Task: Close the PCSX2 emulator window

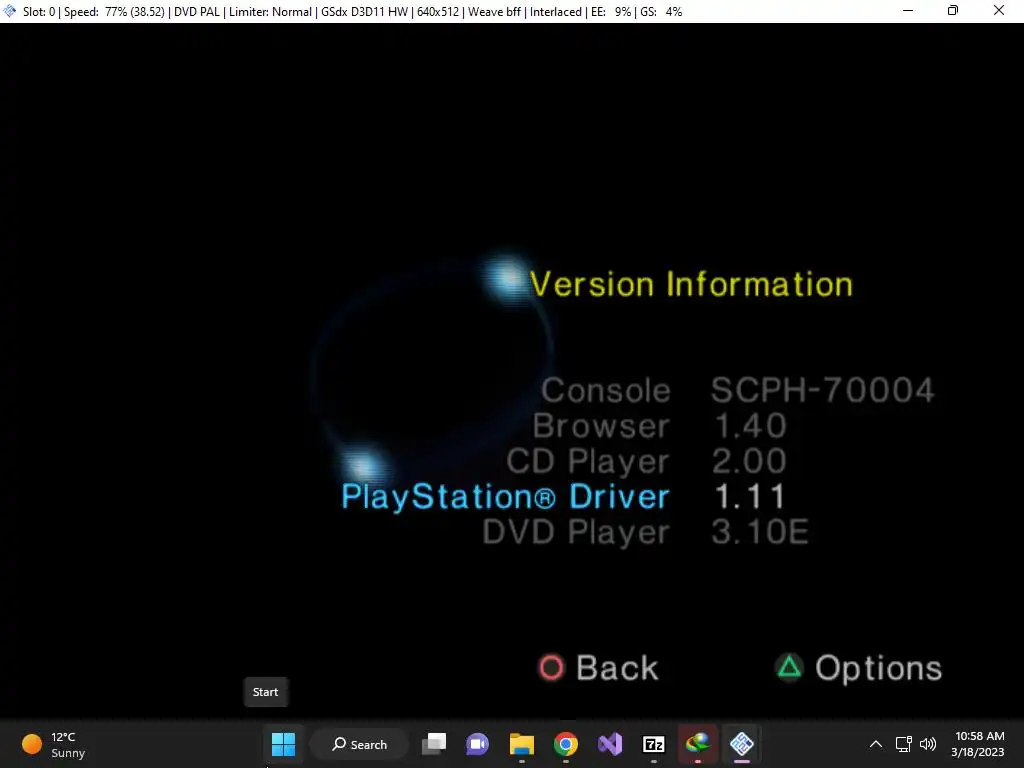Action: pos(999,10)
